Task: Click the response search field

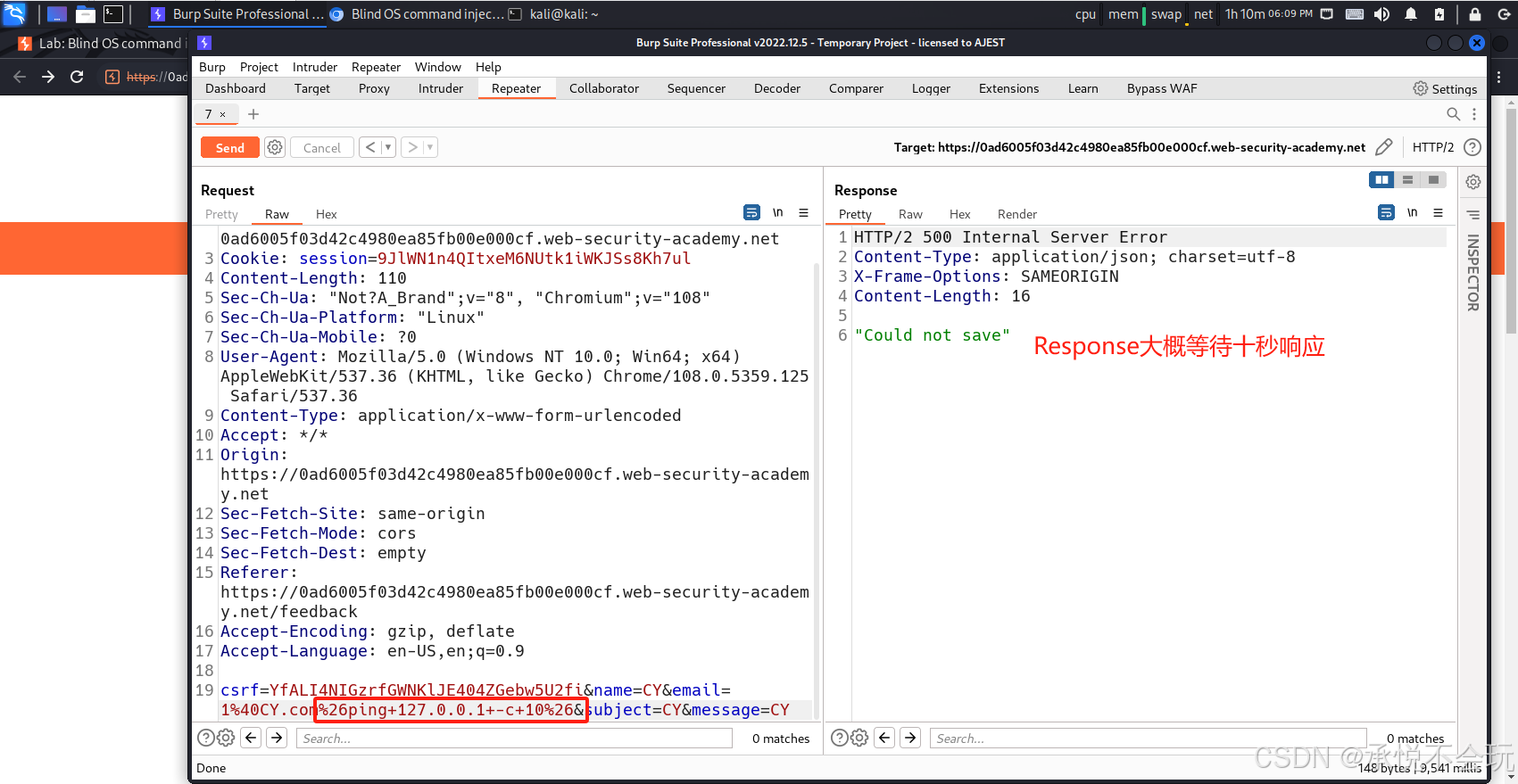Action: (x=1148, y=739)
